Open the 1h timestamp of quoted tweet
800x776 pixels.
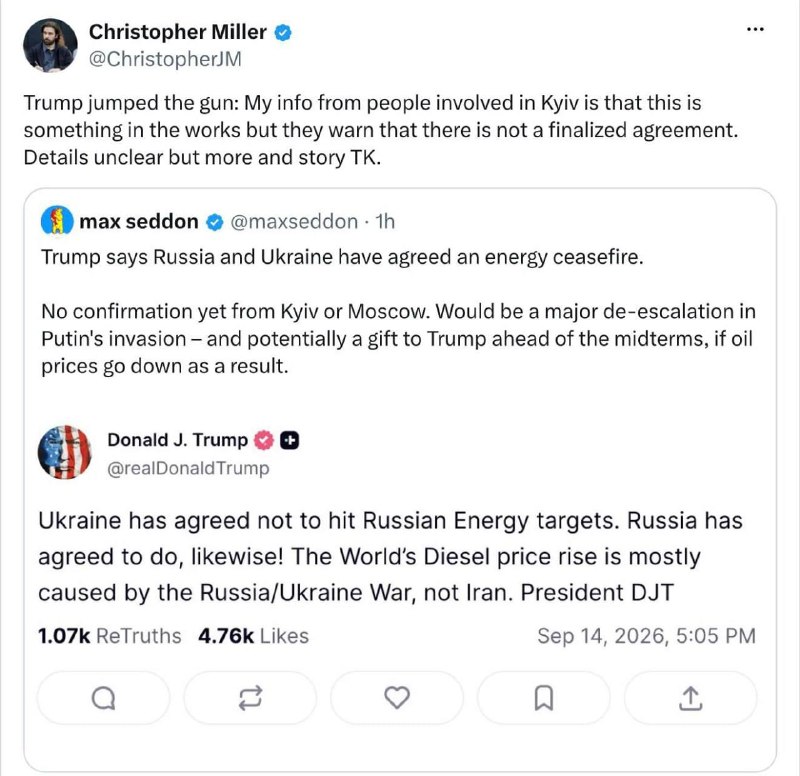pos(385,221)
